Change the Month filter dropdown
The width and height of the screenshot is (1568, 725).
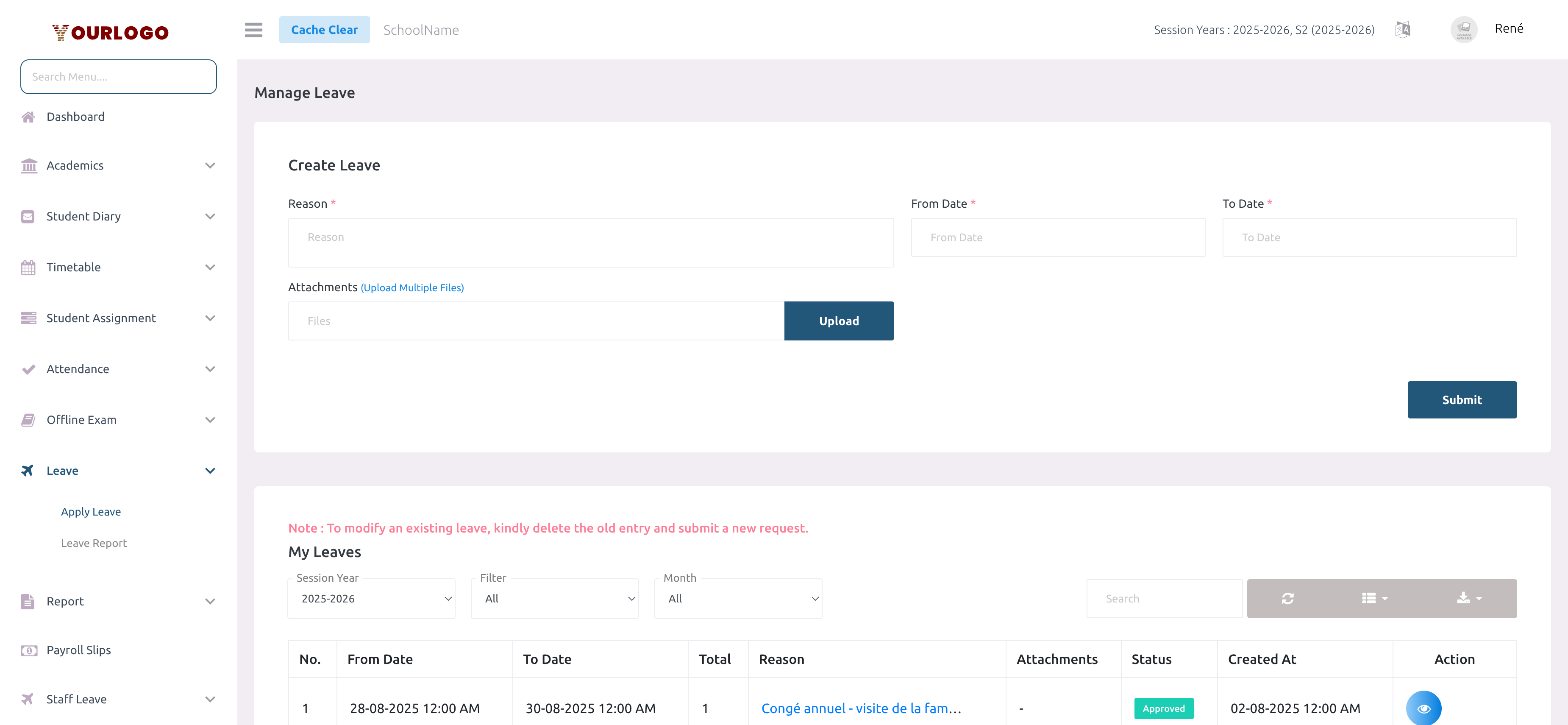coord(738,598)
